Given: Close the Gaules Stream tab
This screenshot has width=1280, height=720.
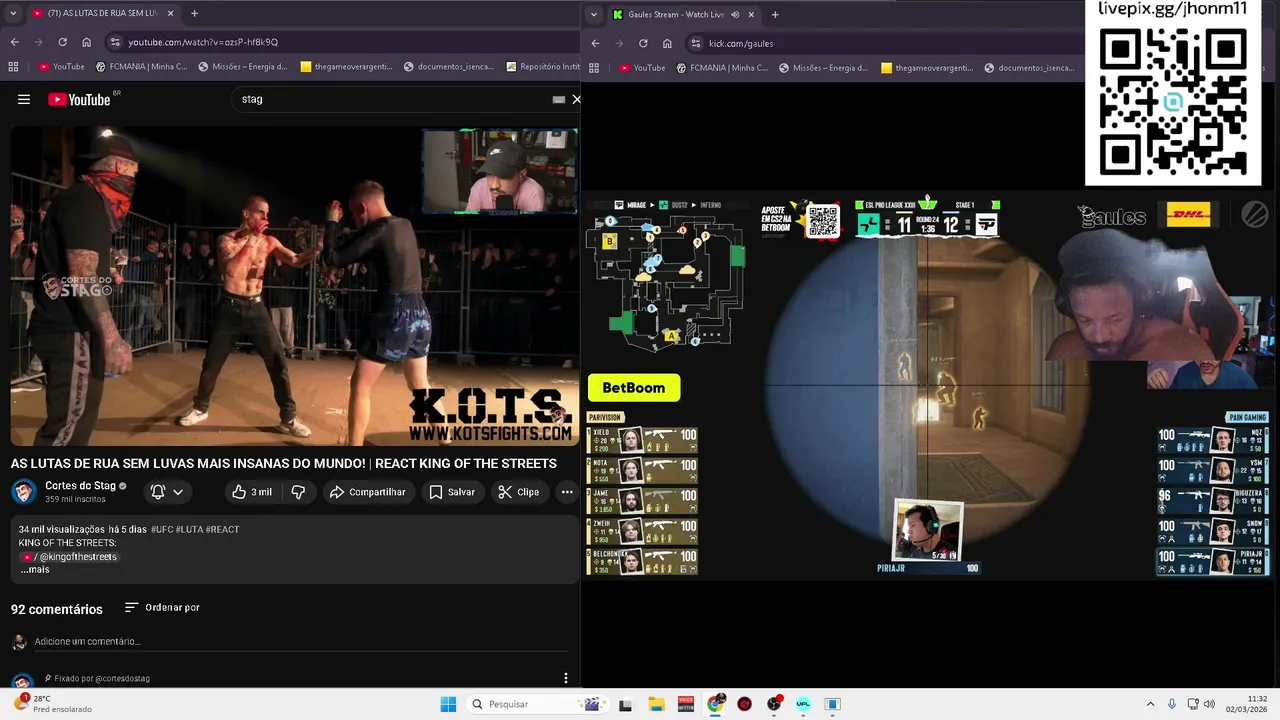Looking at the screenshot, I should (751, 14).
